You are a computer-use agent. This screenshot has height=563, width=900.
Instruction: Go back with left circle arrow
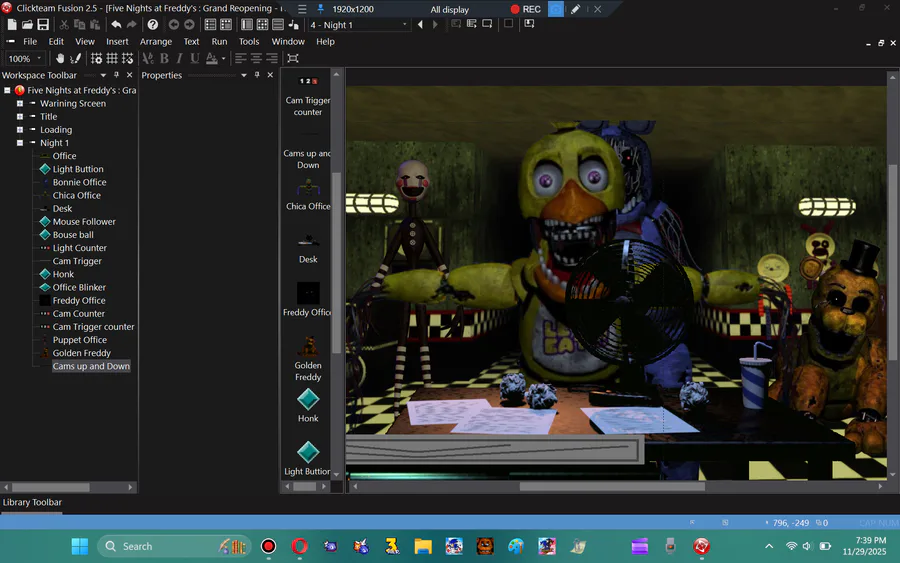coord(173,25)
